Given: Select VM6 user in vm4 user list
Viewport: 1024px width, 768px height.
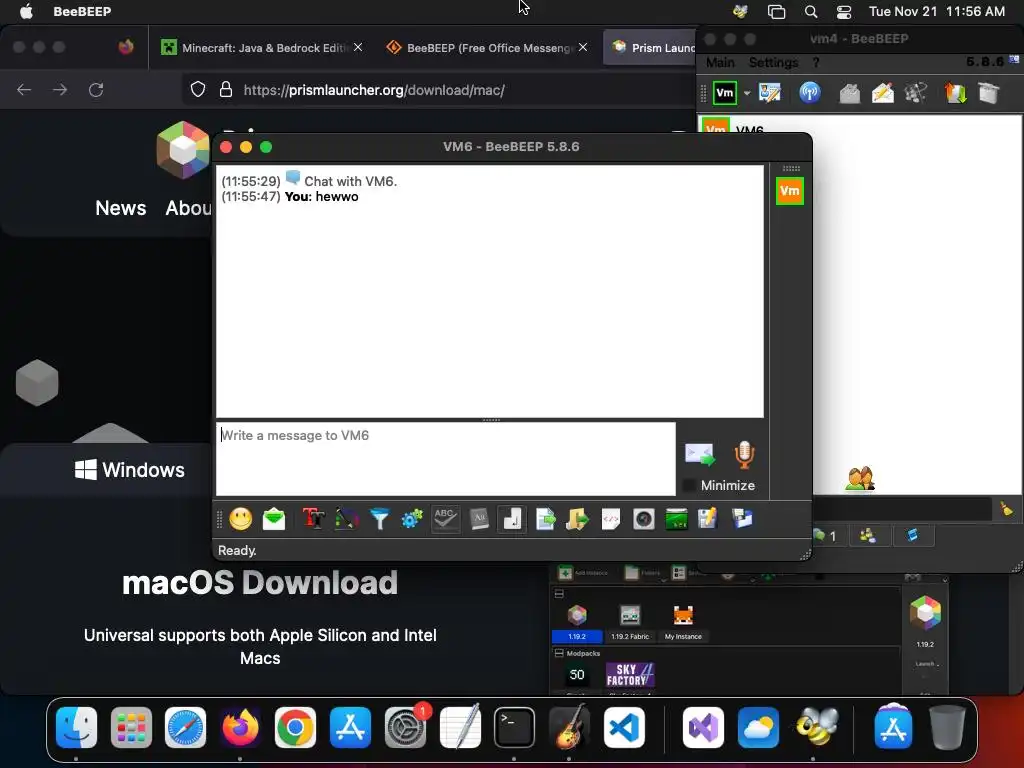Looking at the screenshot, I should 859,127.
